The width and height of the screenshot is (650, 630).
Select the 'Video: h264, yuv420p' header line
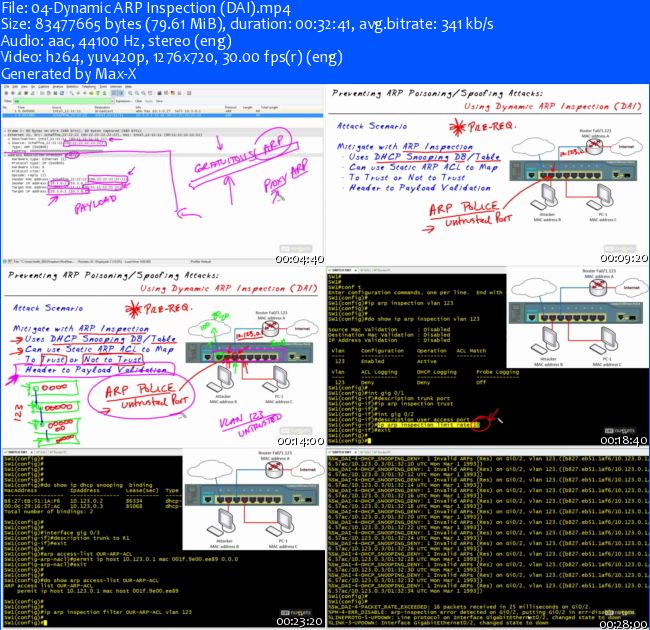pos(172,58)
